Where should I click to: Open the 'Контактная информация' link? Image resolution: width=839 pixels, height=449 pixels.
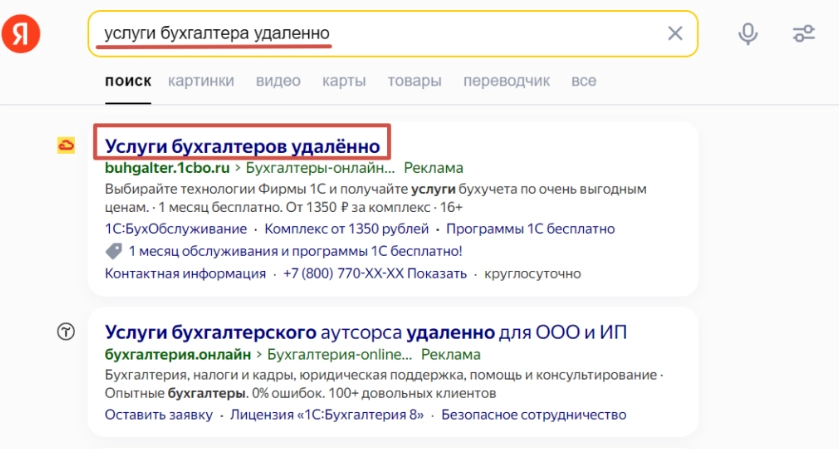click(185, 273)
